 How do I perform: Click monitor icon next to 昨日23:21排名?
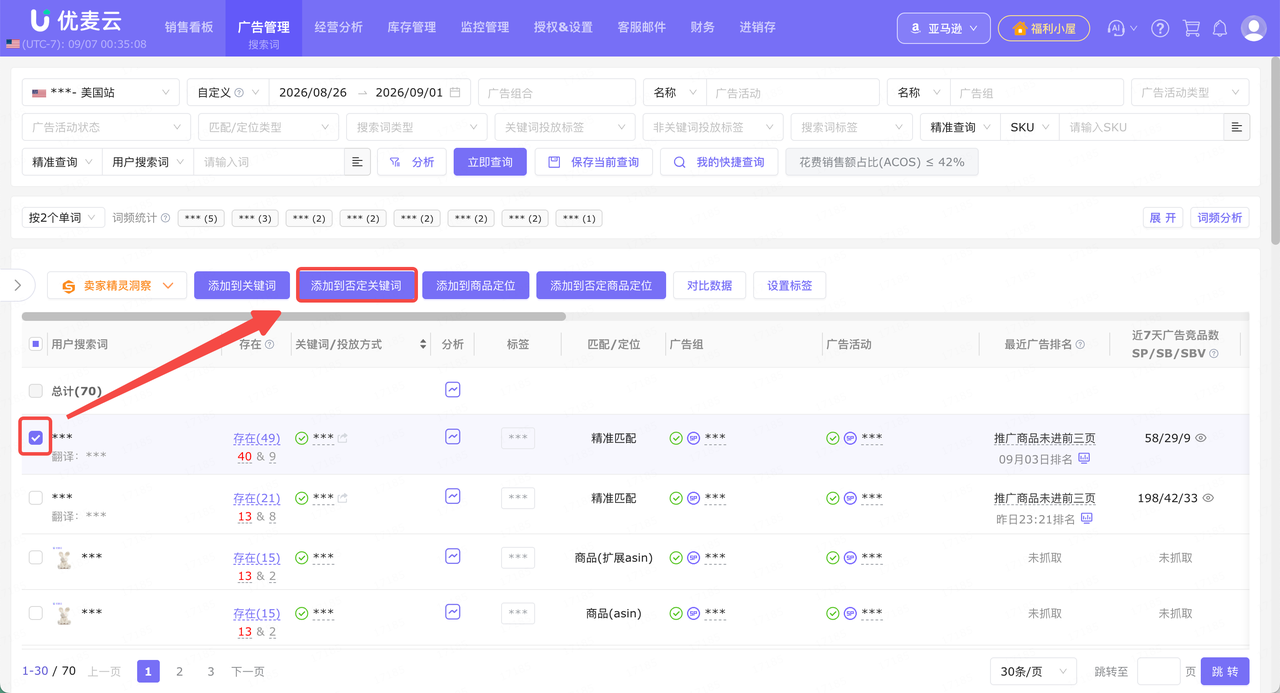pos(1087,519)
